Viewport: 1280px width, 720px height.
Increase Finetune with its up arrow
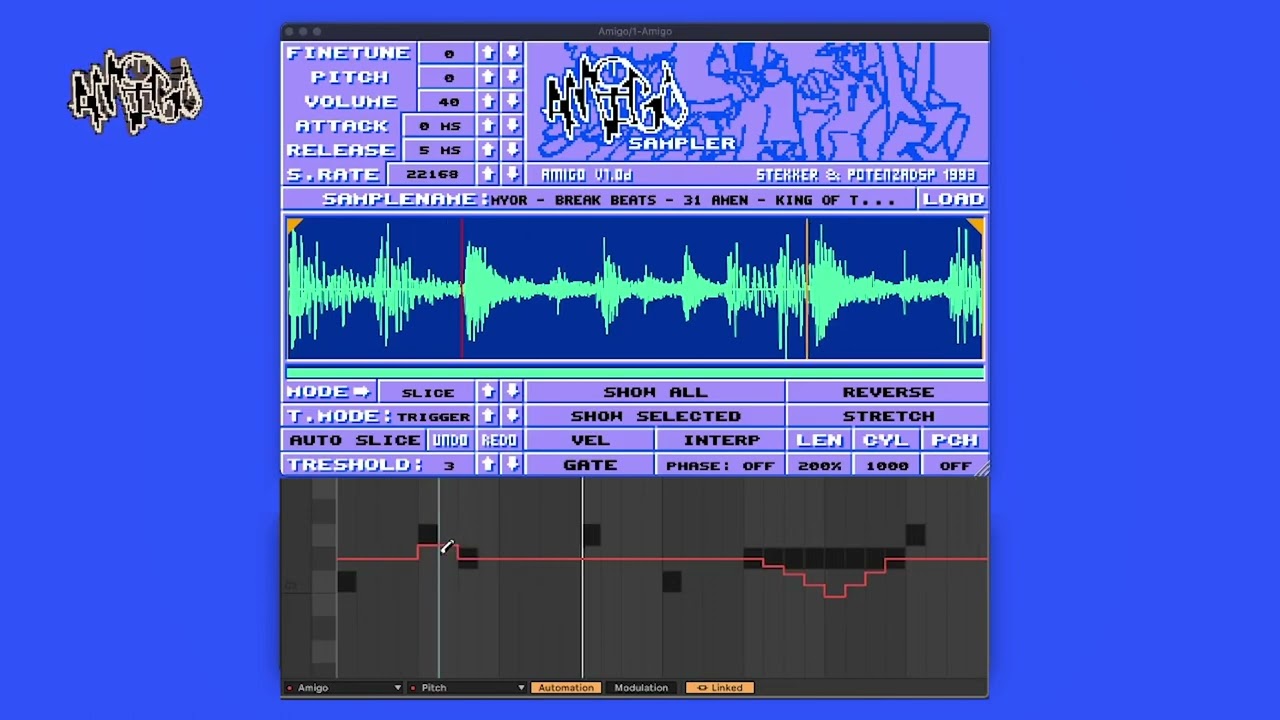click(x=488, y=53)
